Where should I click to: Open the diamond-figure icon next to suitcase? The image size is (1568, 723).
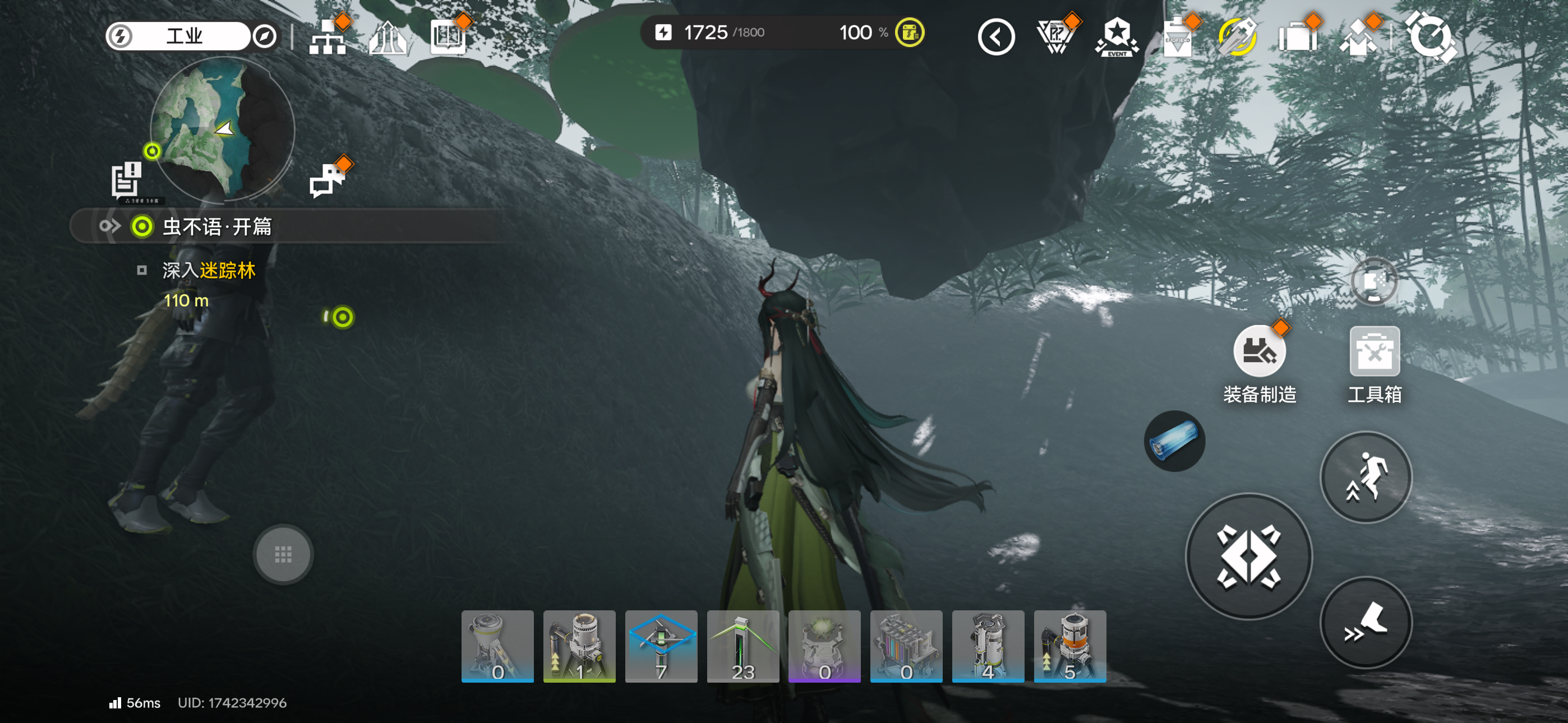pos(1359,37)
